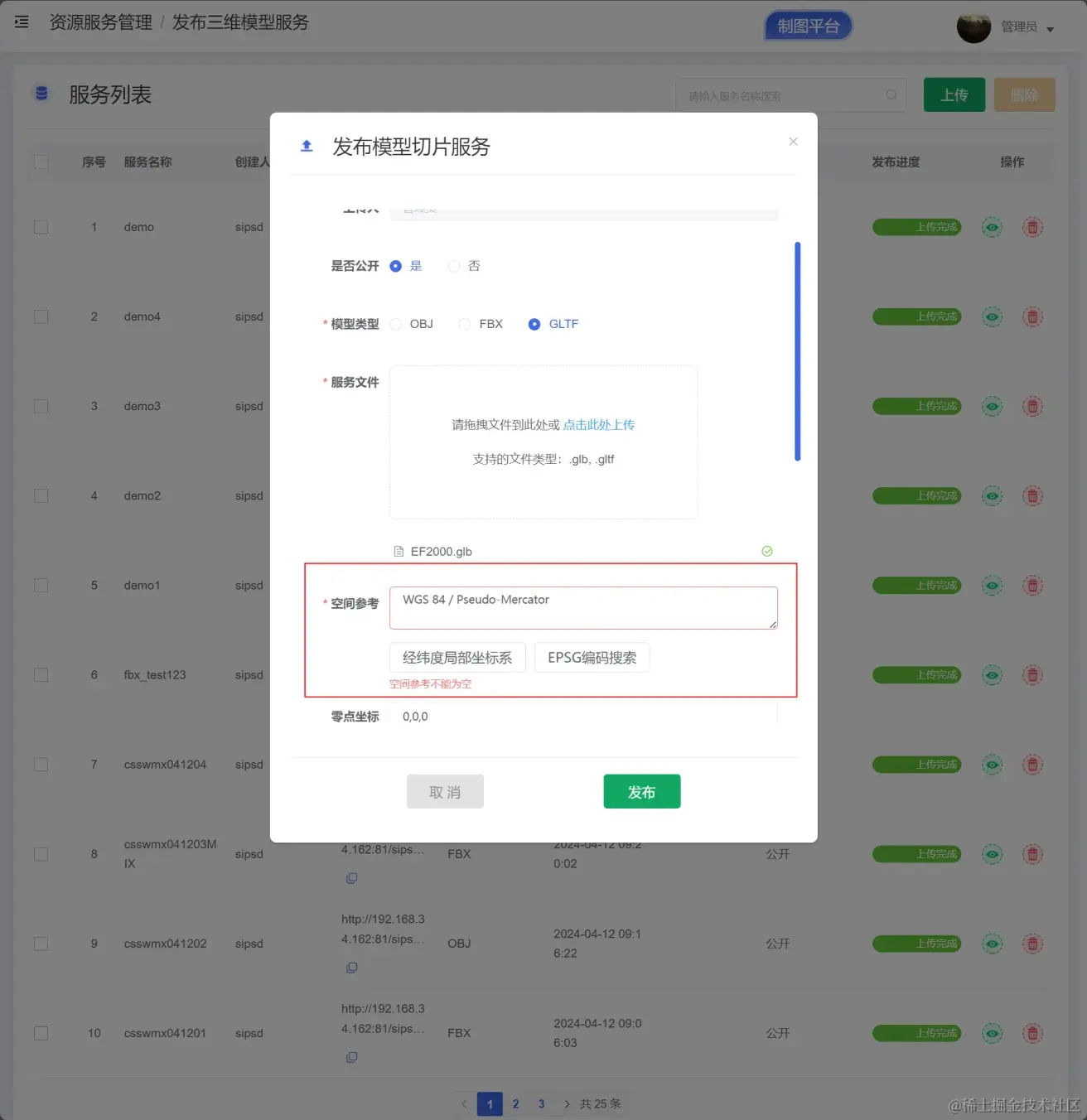This screenshot has width=1087, height=1120.
Task: Click the green 上传 button
Action: click(x=954, y=95)
